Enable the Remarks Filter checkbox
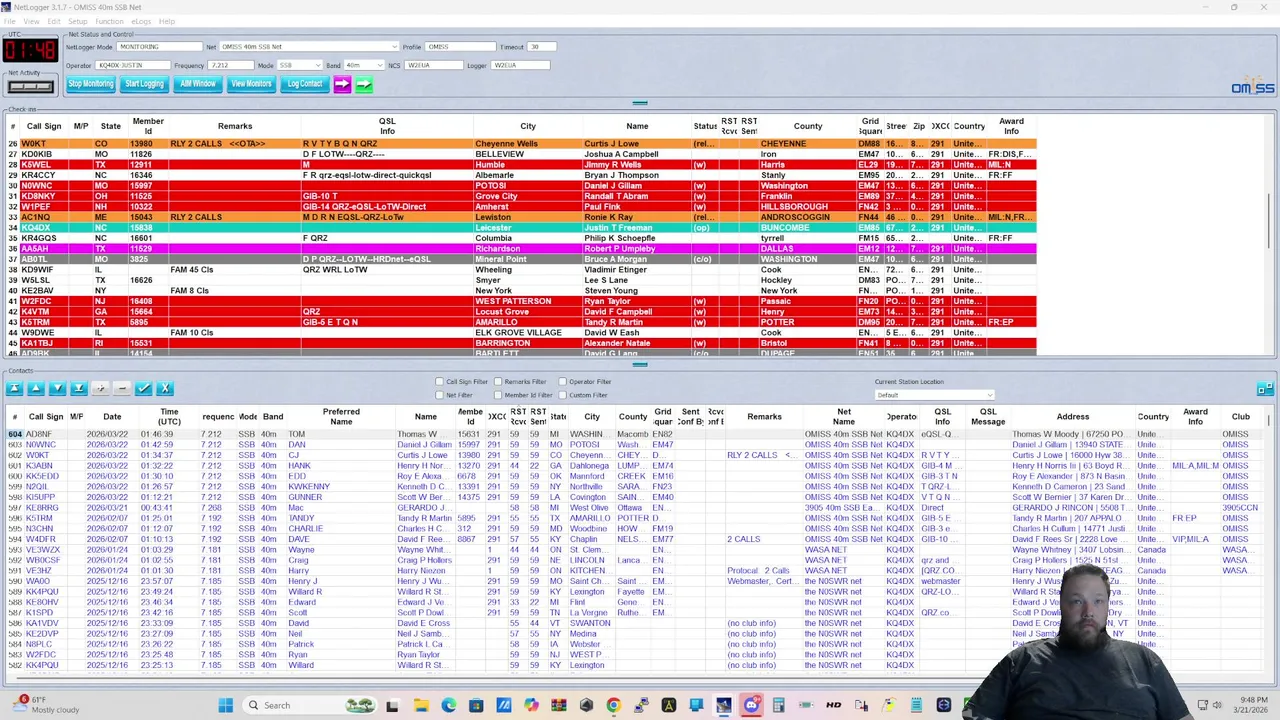This screenshot has width=1280, height=720. [x=498, y=382]
